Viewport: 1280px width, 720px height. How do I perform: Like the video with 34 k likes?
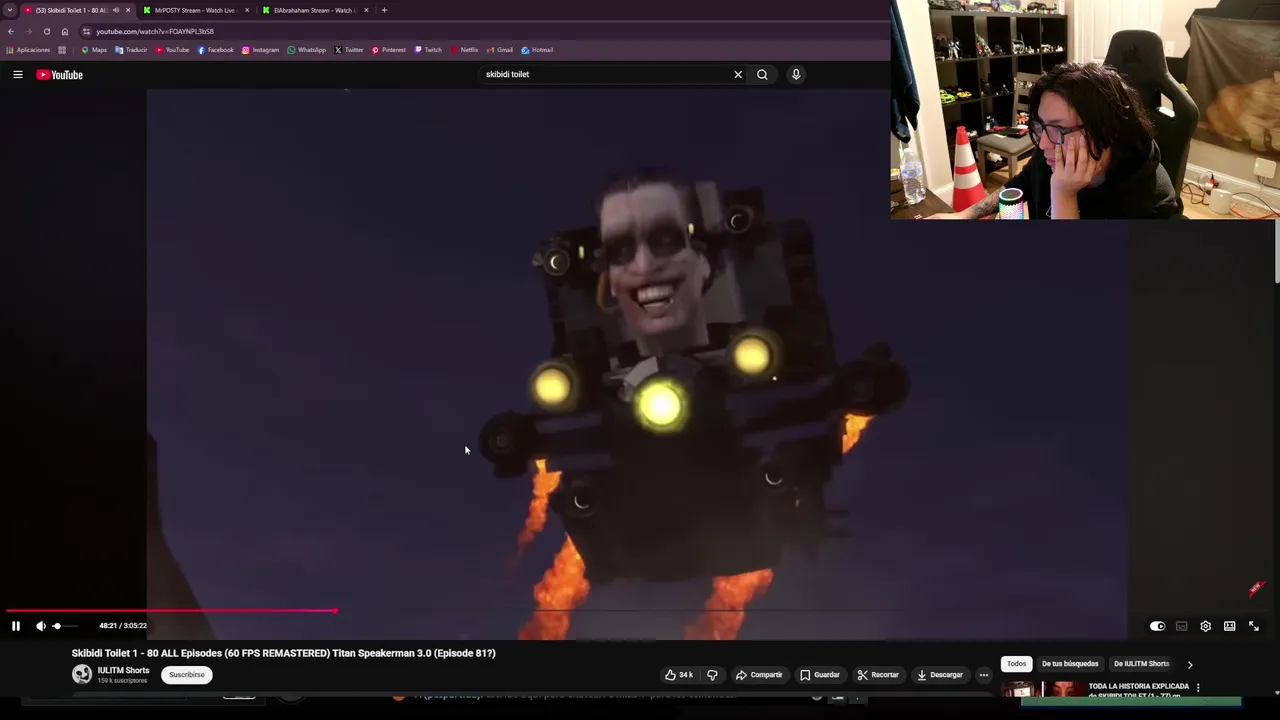click(x=679, y=675)
